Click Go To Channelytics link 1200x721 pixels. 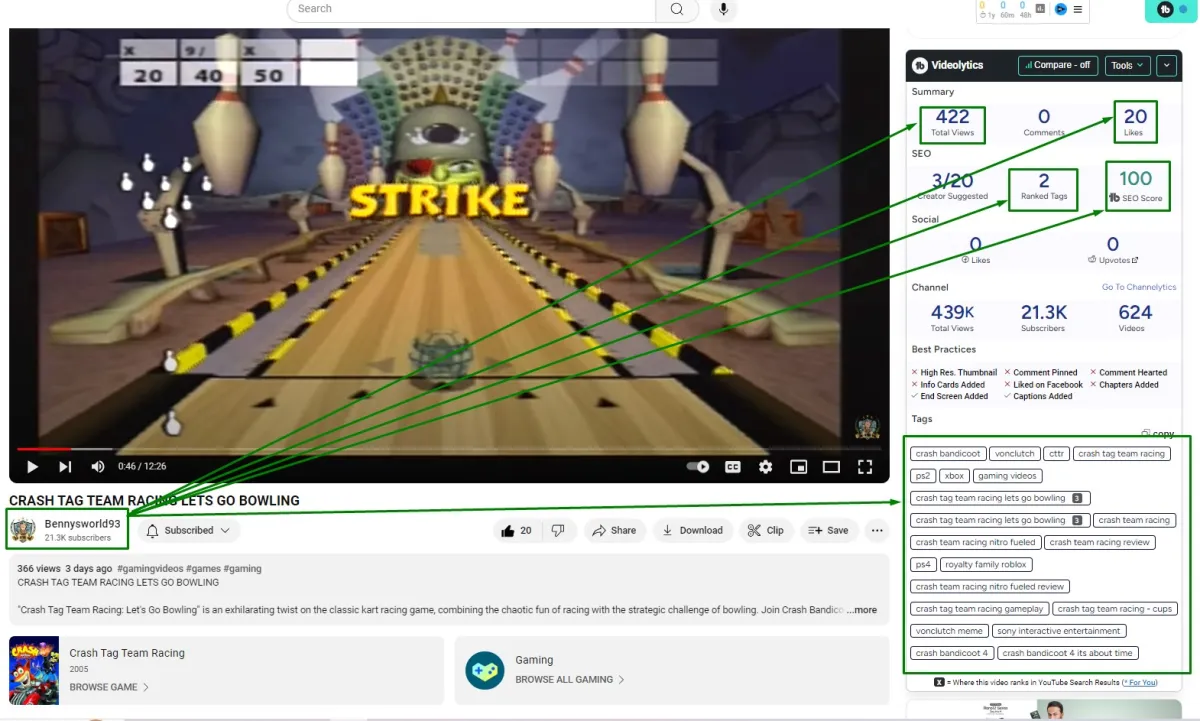(1139, 287)
